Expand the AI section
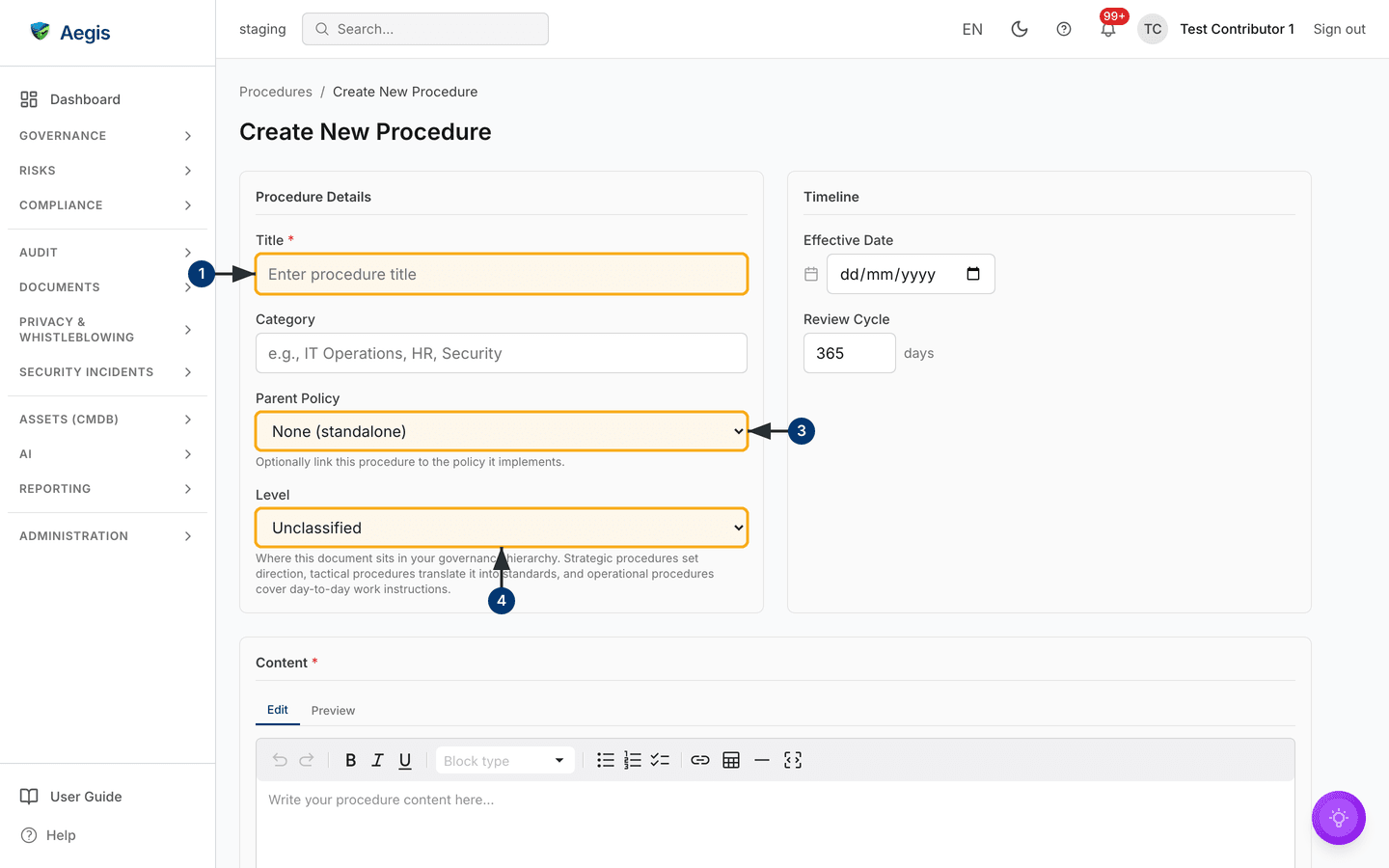The height and width of the screenshot is (868, 1389). pyautogui.click(x=107, y=454)
